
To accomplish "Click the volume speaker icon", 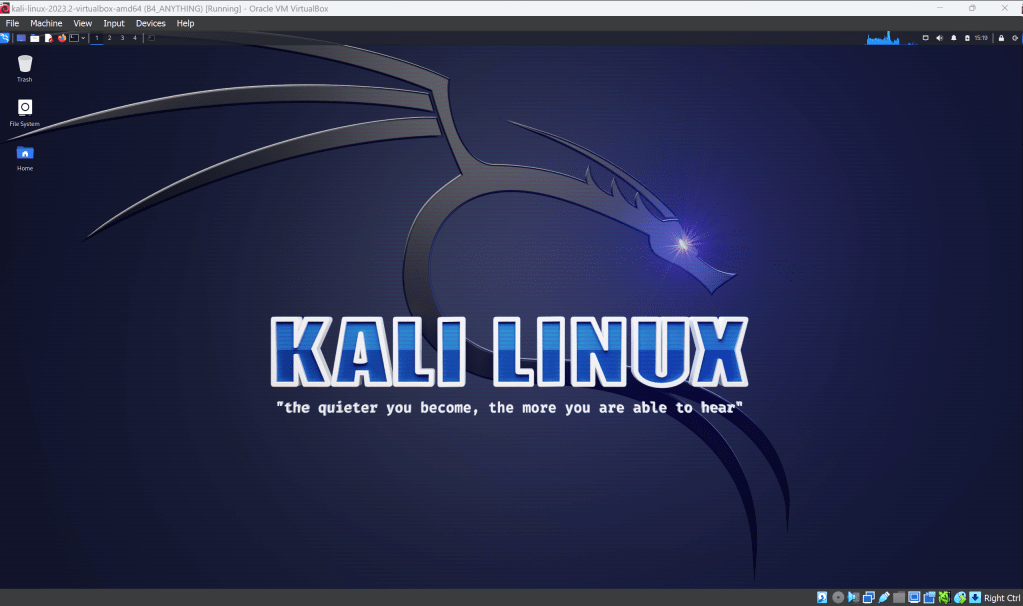I will click(939, 38).
